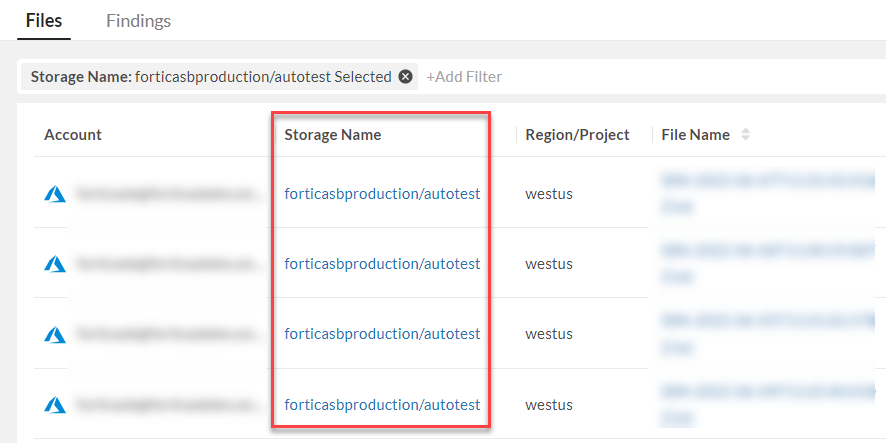Click the File Name column header text

tap(695, 135)
